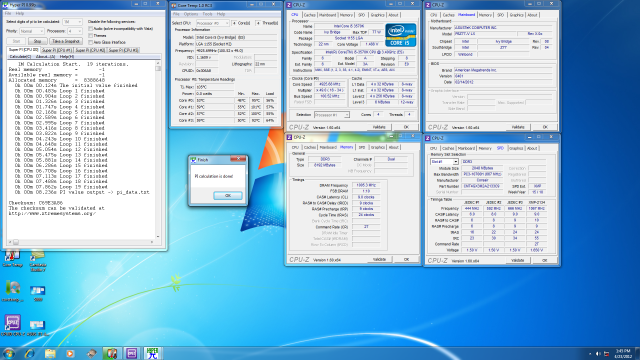Close the Finish dialog

[238, 159]
